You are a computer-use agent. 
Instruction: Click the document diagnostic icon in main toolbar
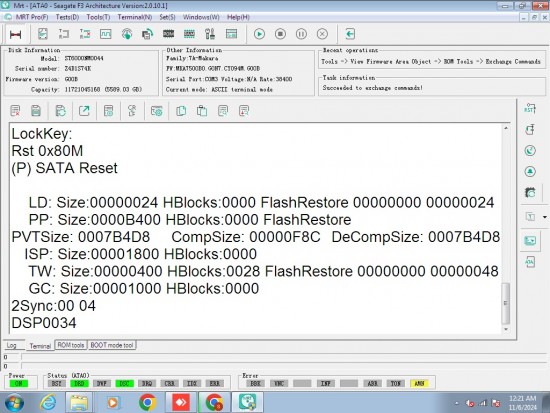pos(43,34)
